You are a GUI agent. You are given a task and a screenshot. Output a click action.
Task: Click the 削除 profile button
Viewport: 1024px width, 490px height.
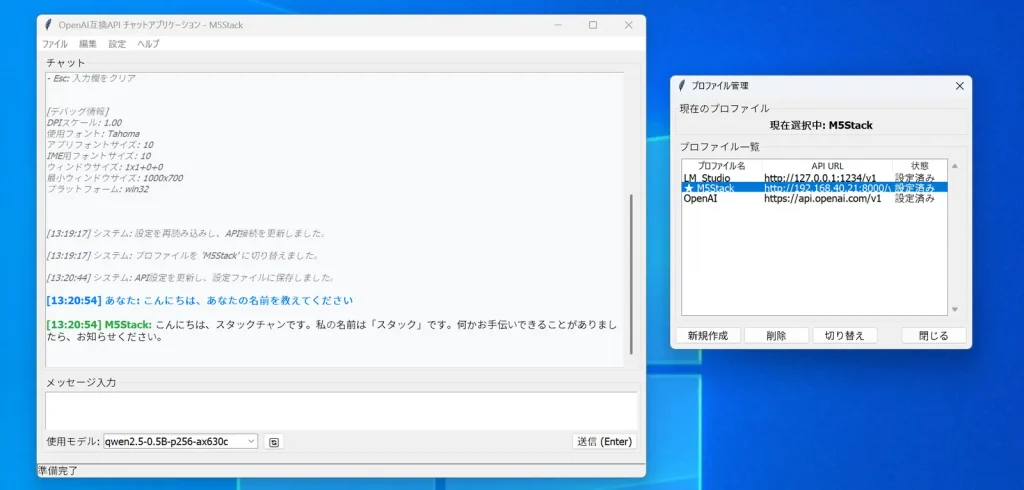click(x=776, y=336)
